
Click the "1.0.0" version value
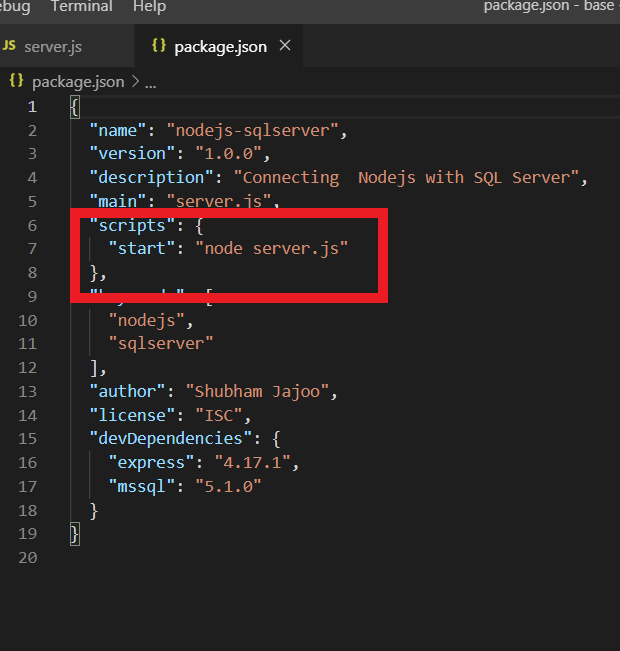point(229,154)
